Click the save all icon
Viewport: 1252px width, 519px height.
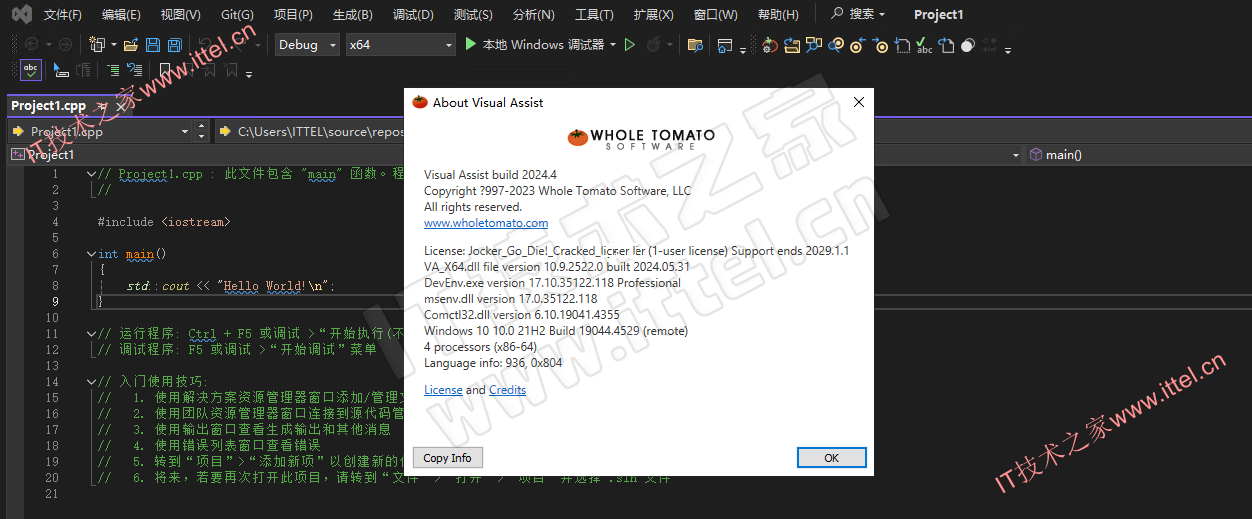click(175, 44)
